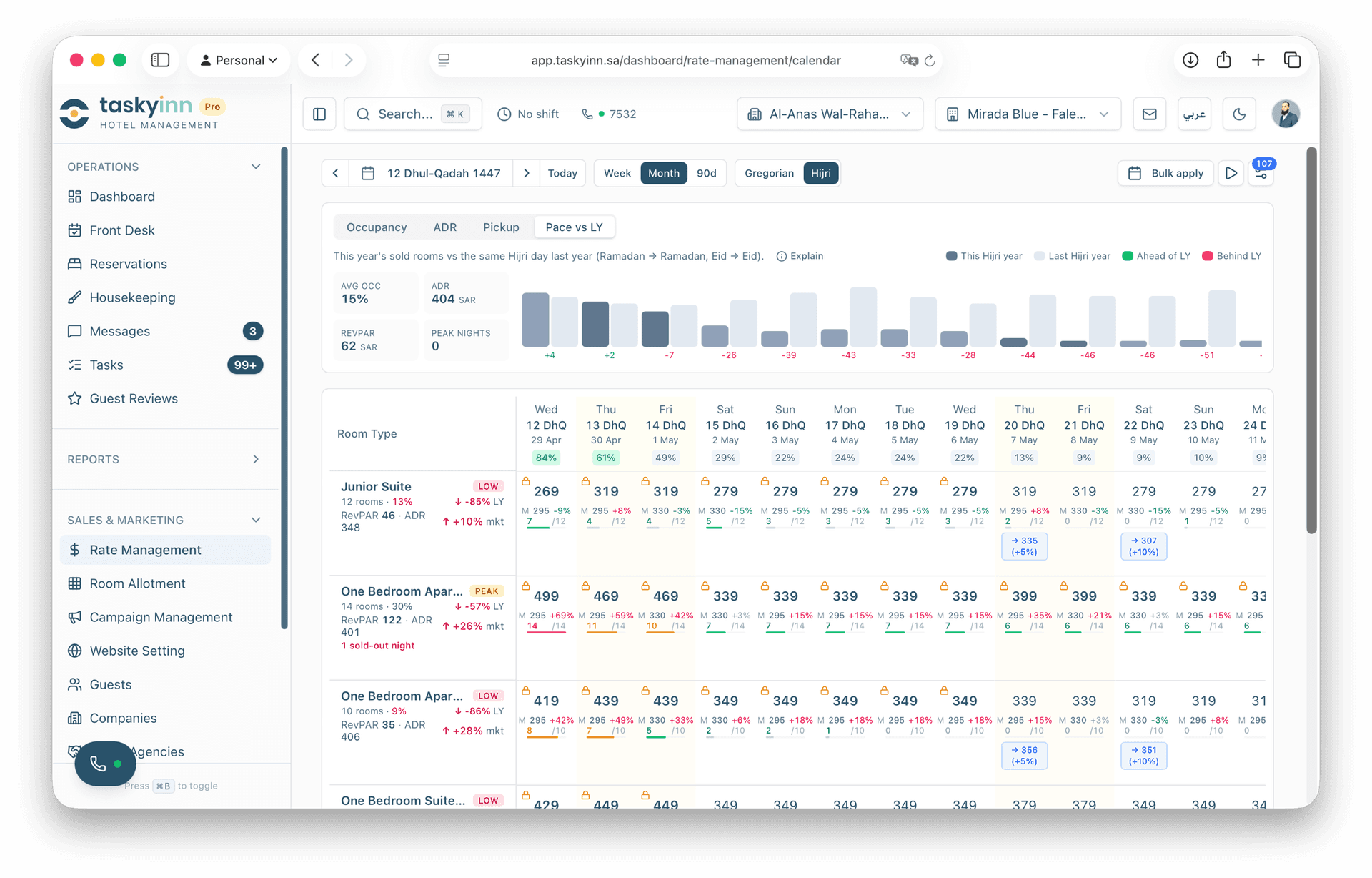Open the mail inbox icon in the header

[x=1149, y=114]
